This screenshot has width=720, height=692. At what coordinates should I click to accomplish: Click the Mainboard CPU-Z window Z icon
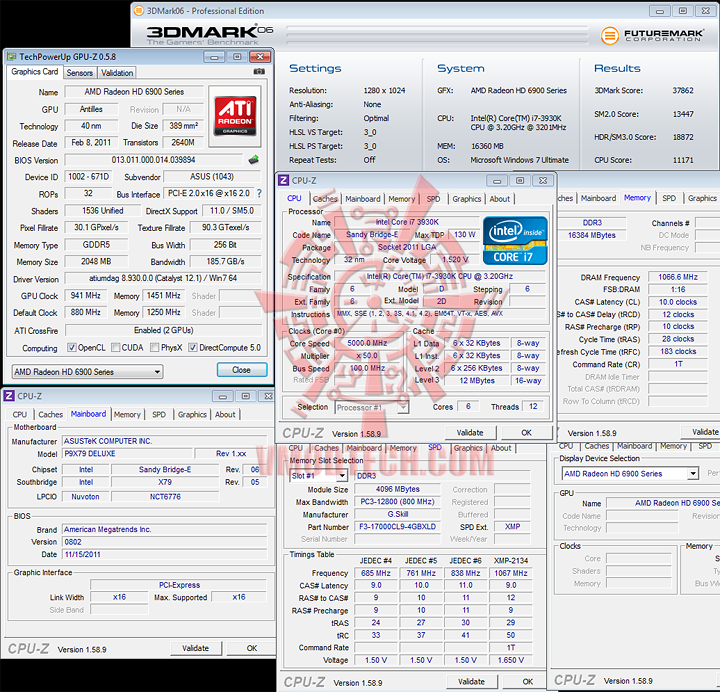coord(9,396)
